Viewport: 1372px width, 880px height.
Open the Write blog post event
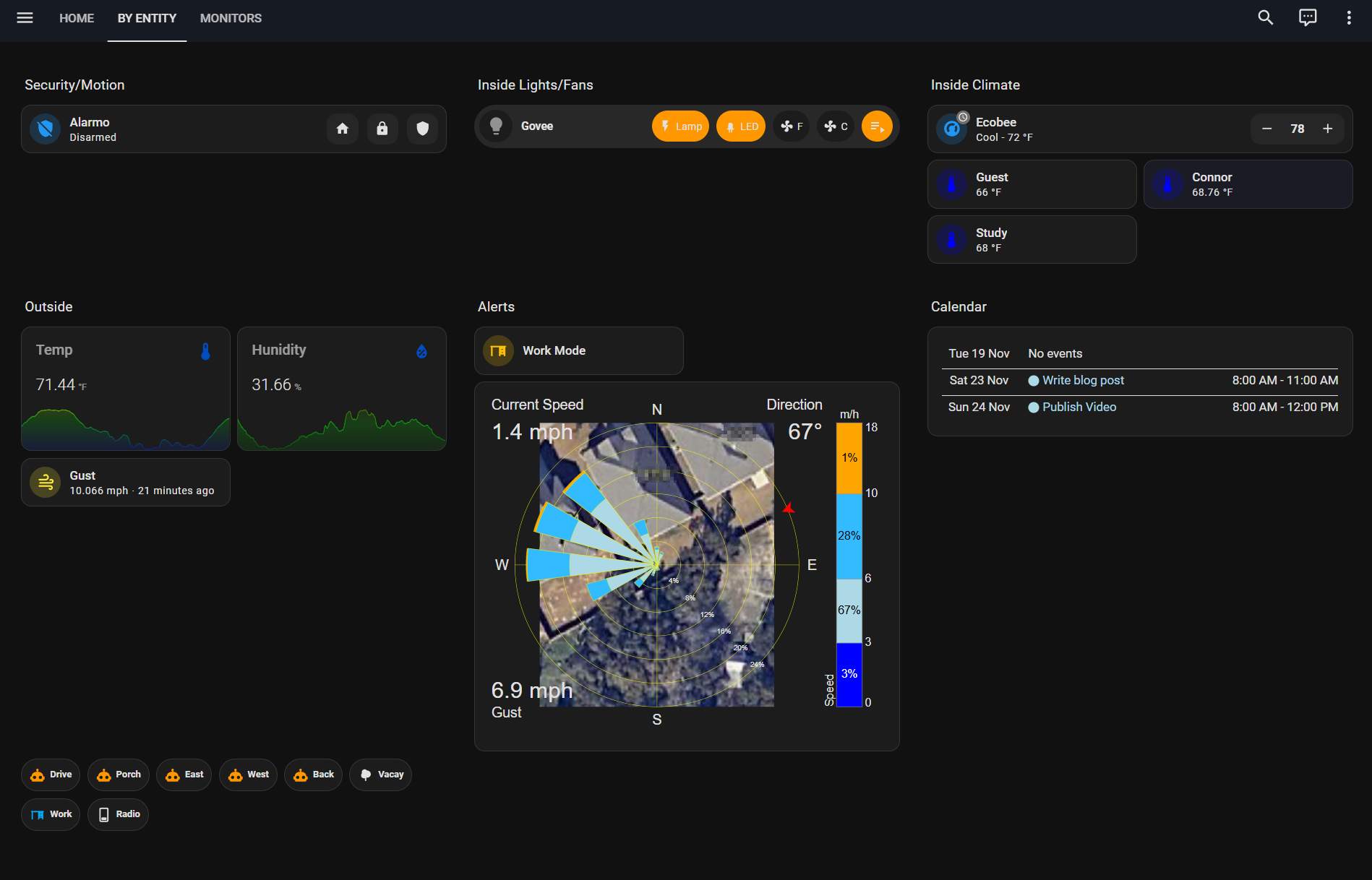1082,380
